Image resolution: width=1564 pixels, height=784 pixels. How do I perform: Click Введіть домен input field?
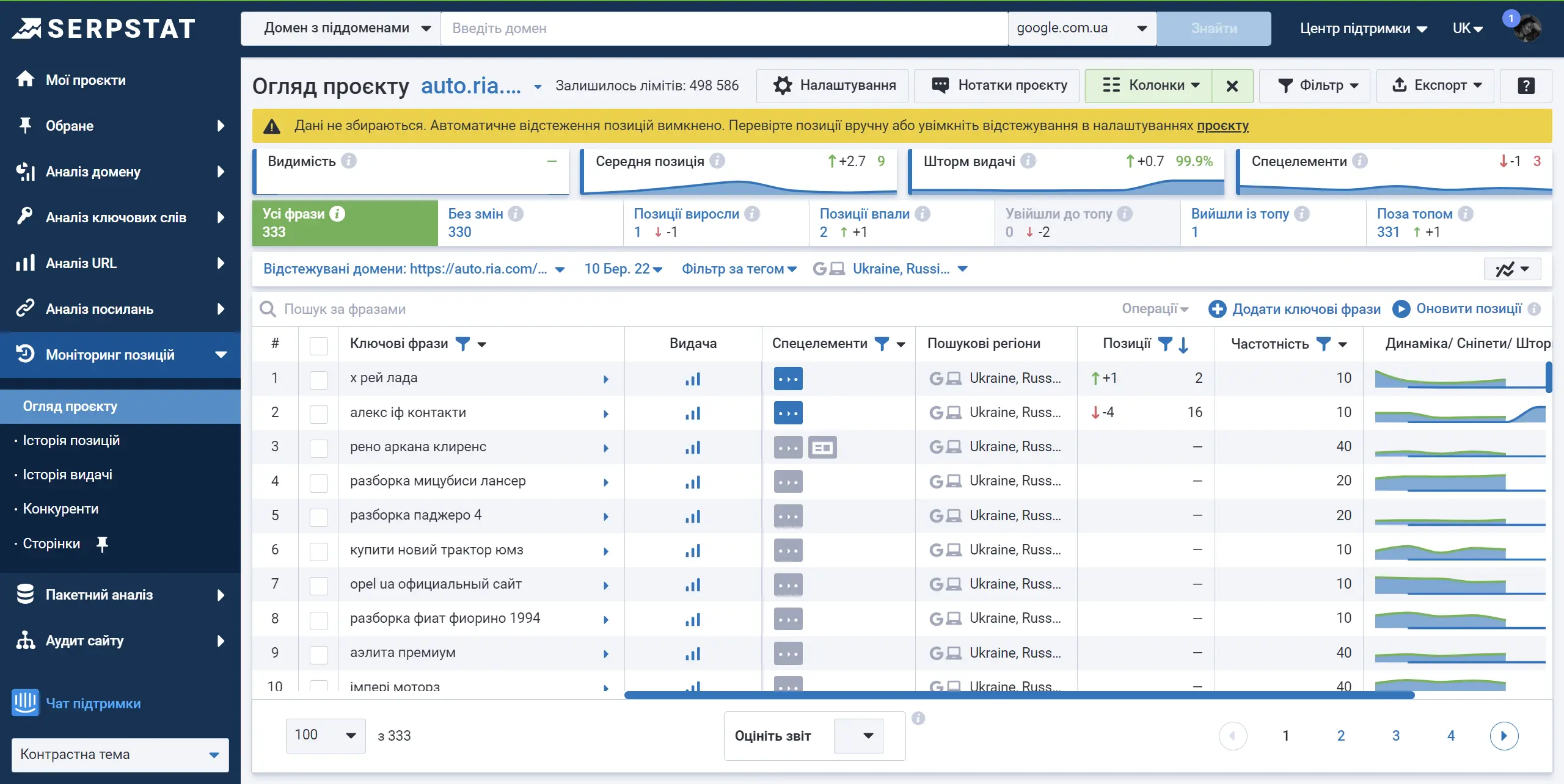coord(724,28)
